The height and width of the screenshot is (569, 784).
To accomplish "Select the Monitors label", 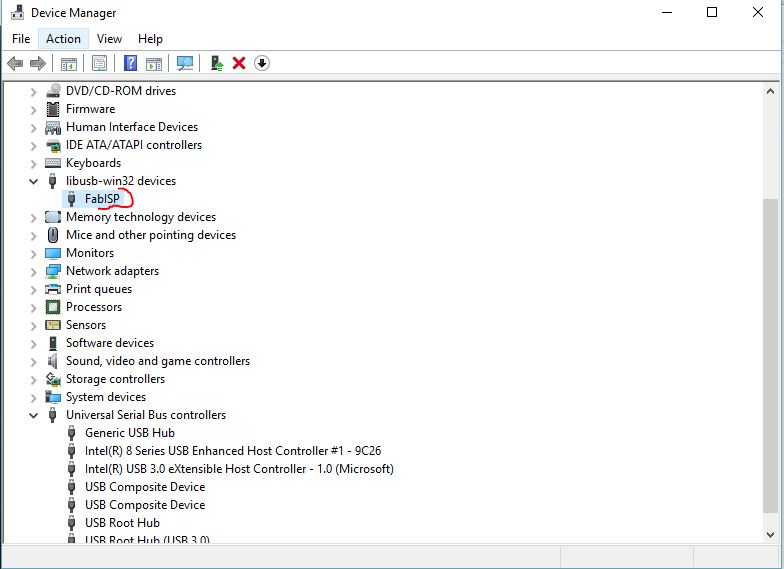I will (x=90, y=253).
